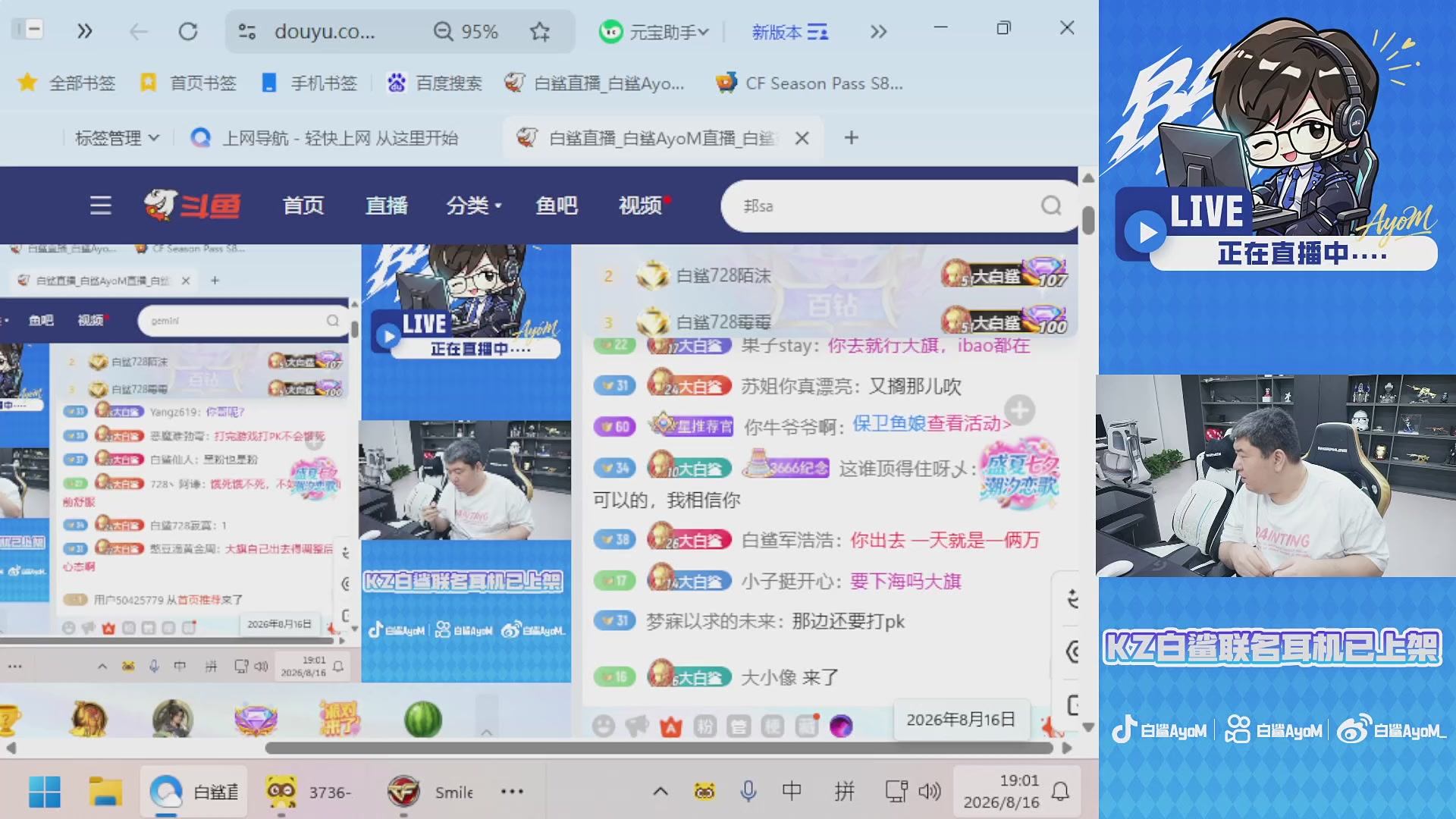Viewport: 1456px width, 819px height.
Task: Open the 标签管理 dropdown
Action: point(118,138)
